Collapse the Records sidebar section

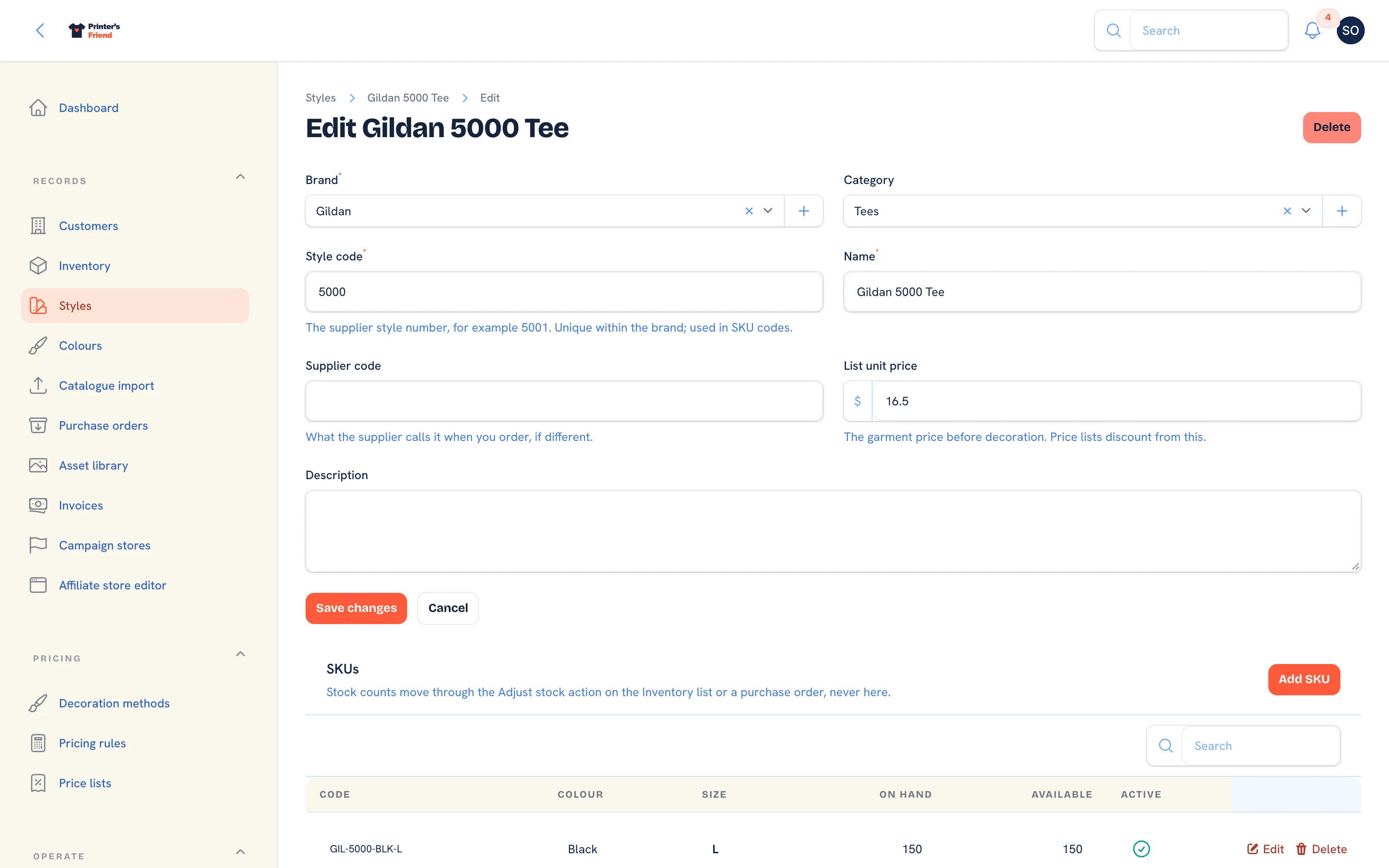coord(240,177)
